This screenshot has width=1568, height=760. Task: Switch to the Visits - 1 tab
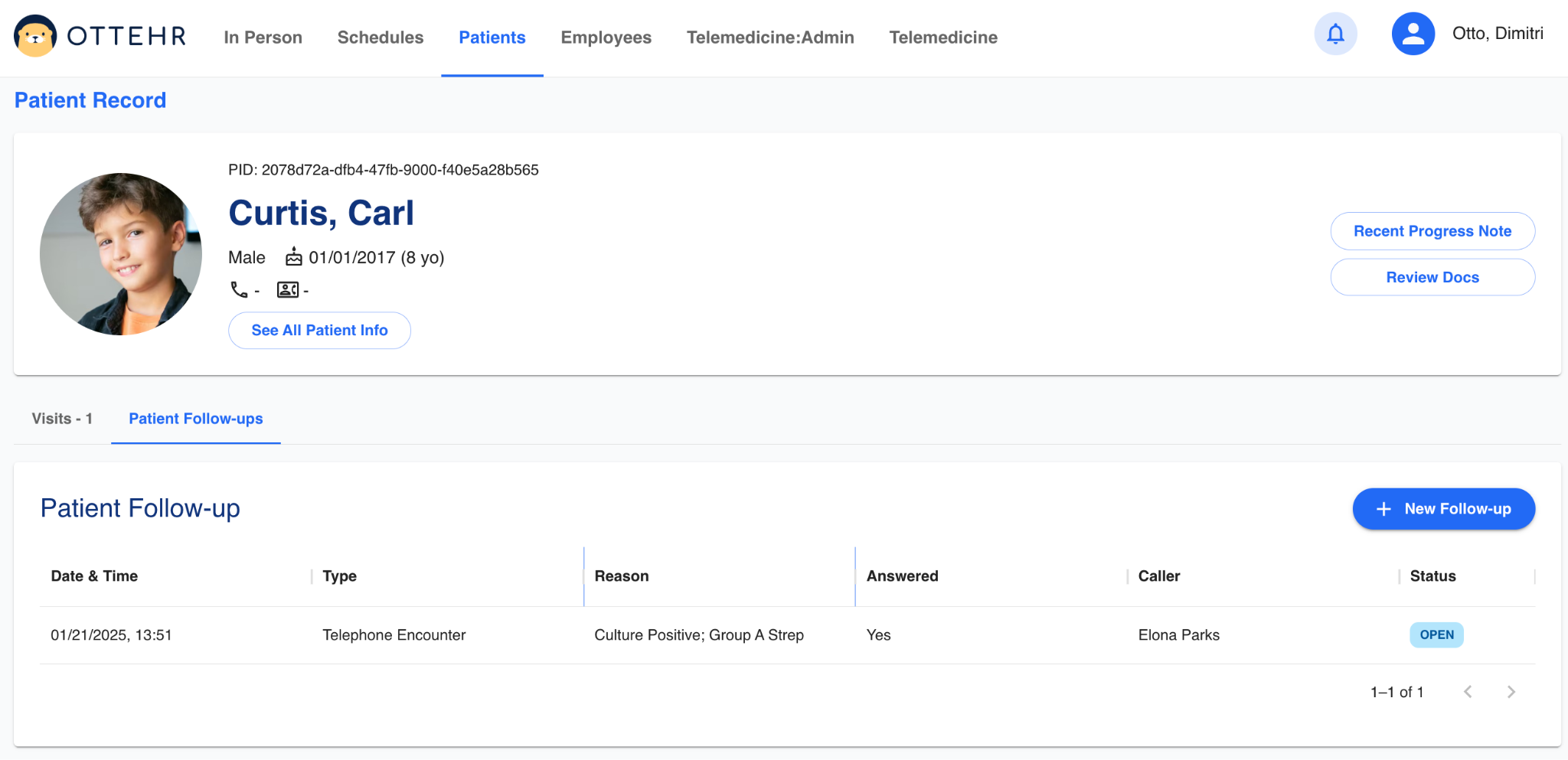[x=62, y=419]
